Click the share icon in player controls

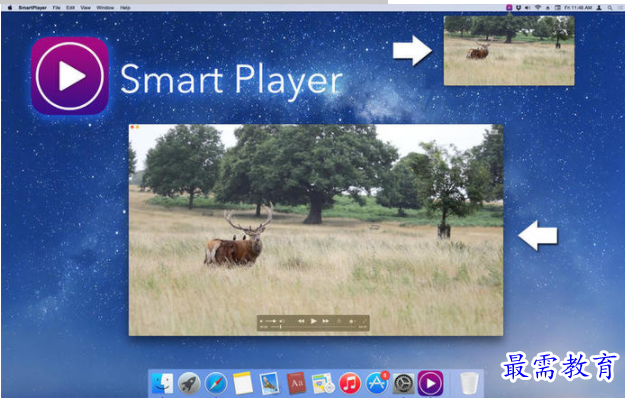click(339, 321)
